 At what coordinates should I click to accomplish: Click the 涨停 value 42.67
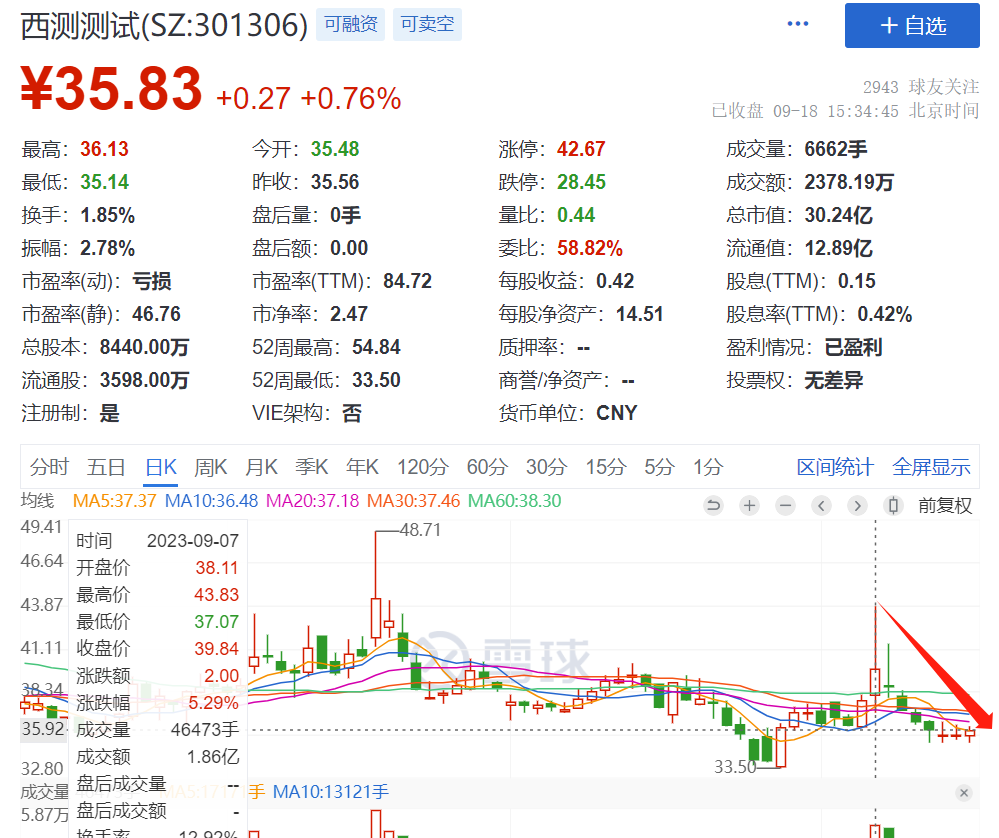point(581,149)
